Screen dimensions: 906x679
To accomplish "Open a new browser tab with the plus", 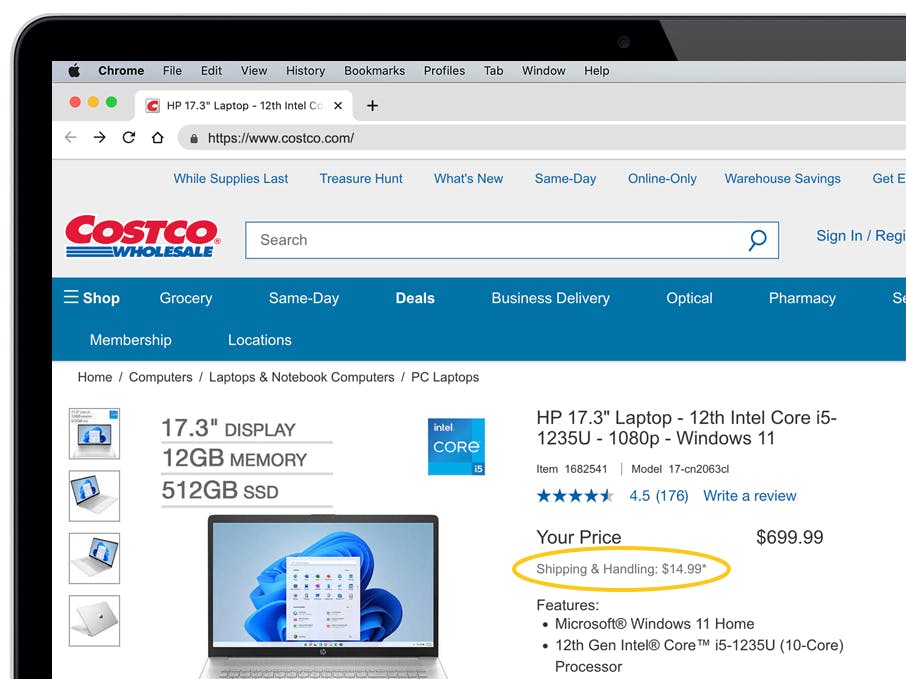I will [372, 104].
